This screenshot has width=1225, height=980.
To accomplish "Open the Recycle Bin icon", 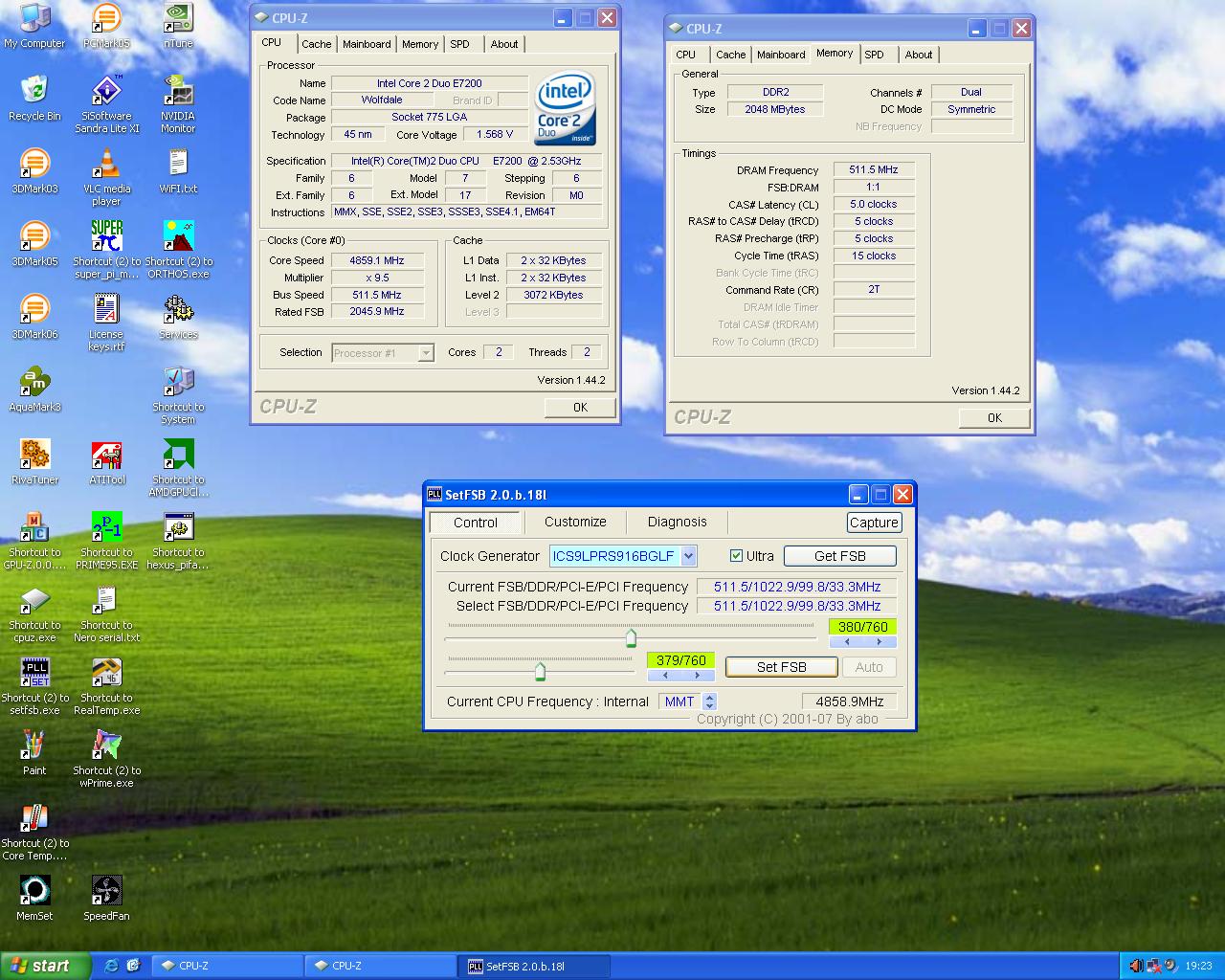I will (x=34, y=99).
